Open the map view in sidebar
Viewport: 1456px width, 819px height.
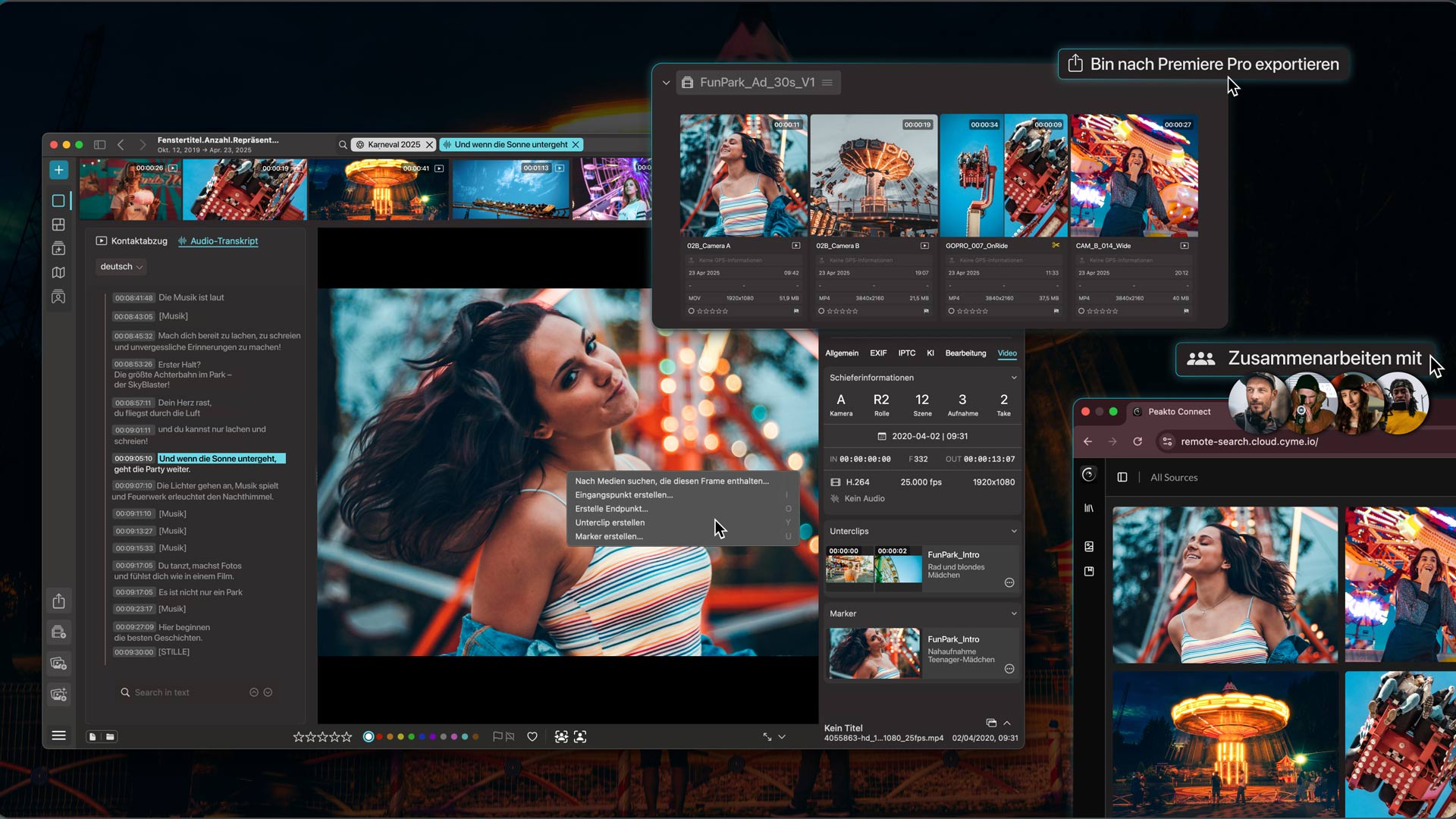coord(58,273)
